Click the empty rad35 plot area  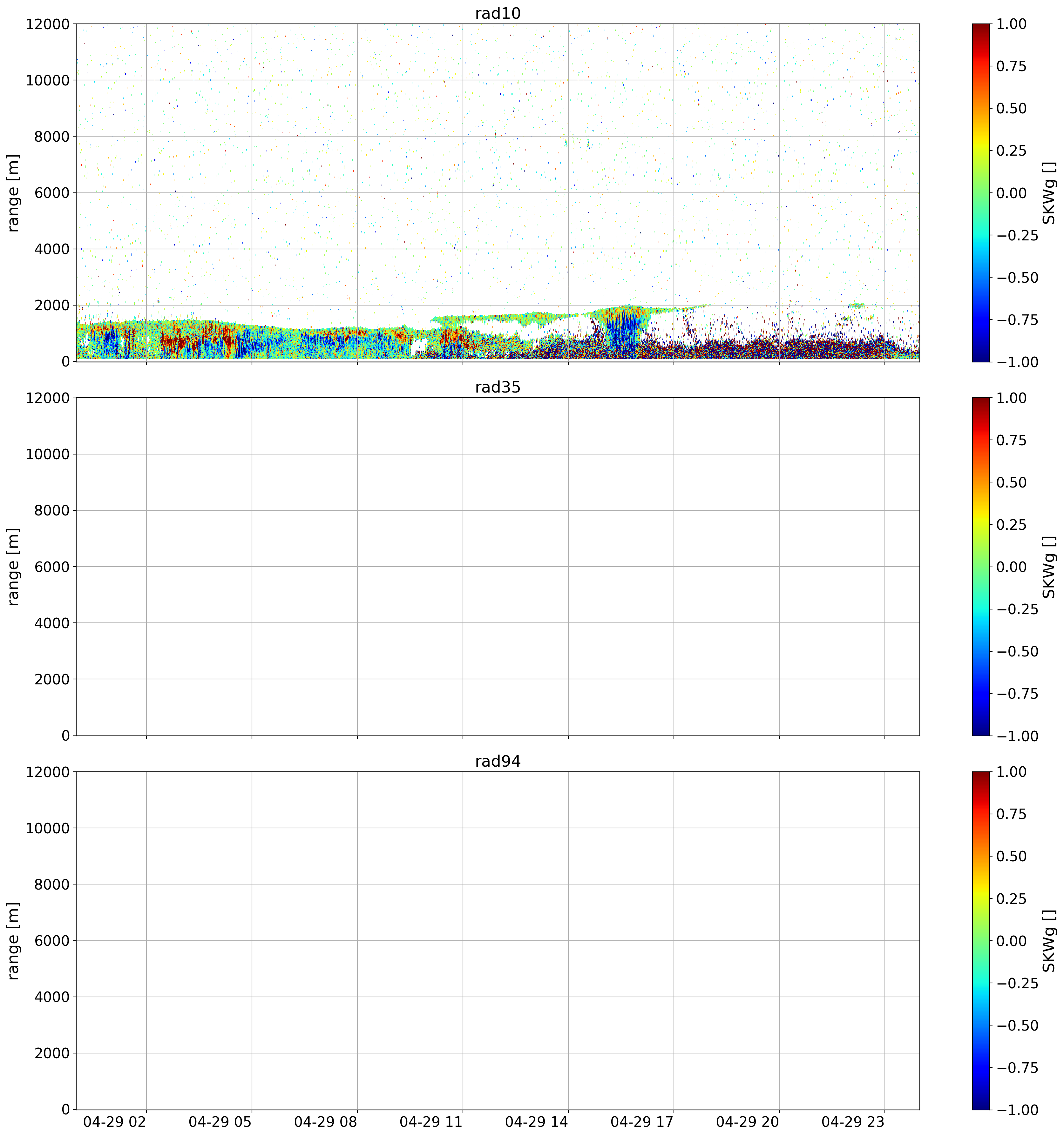click(x=498, y=566)
